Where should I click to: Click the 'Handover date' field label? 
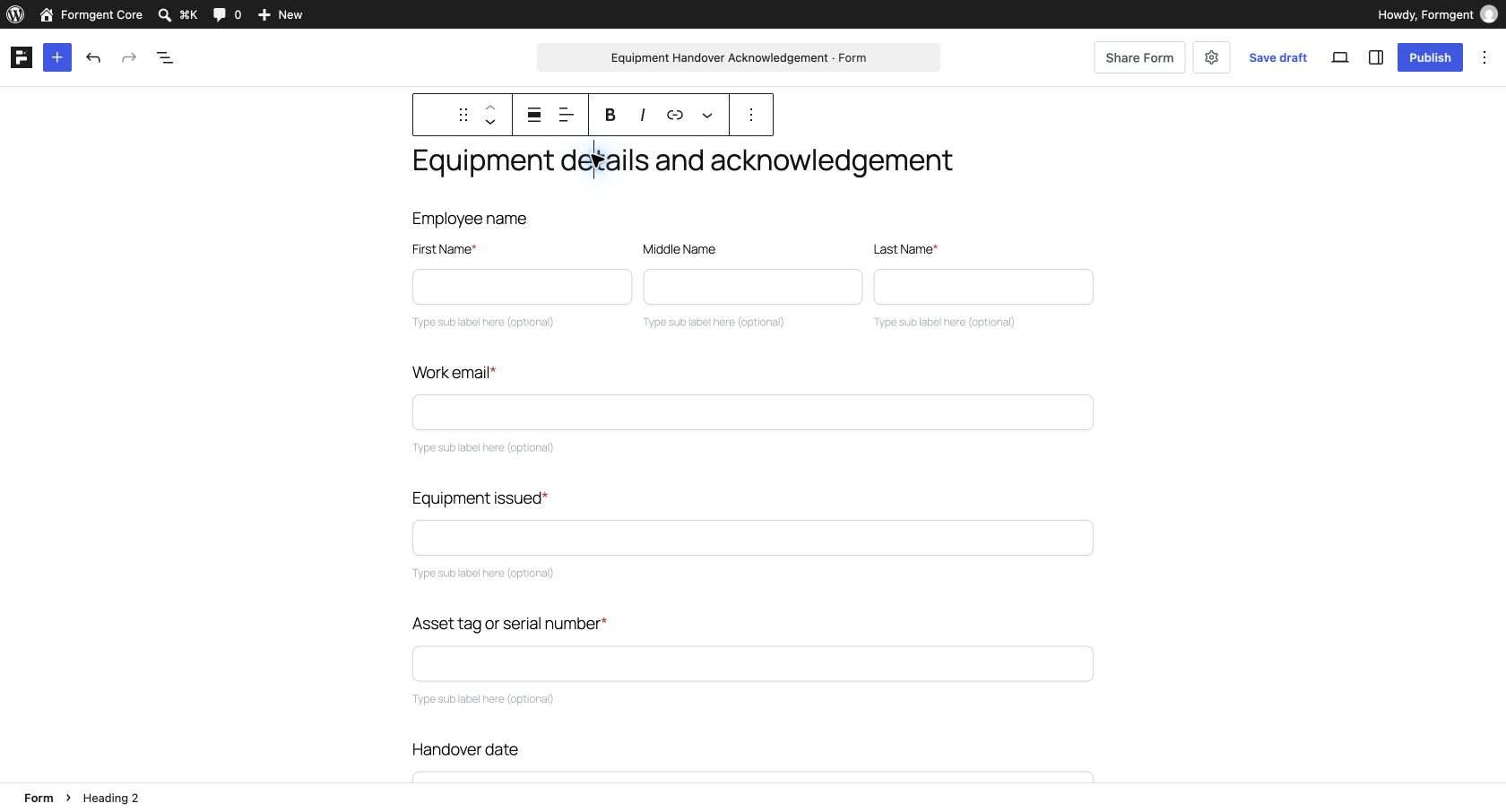pos(465,749)
